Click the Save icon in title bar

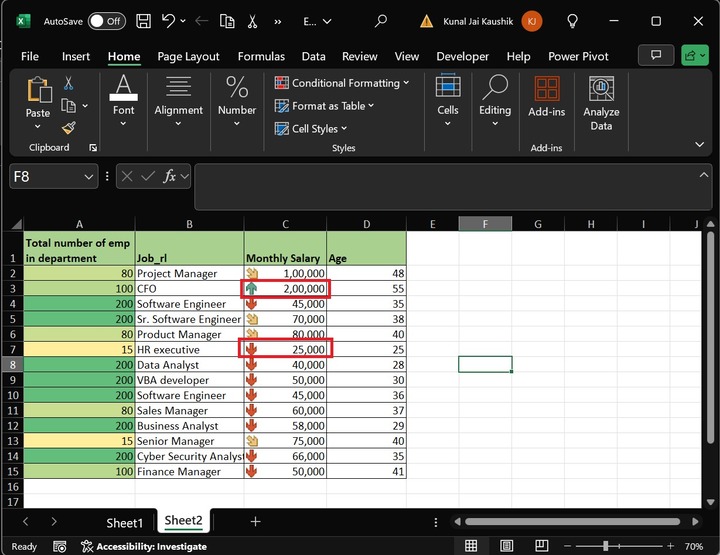tap(144, 20)
